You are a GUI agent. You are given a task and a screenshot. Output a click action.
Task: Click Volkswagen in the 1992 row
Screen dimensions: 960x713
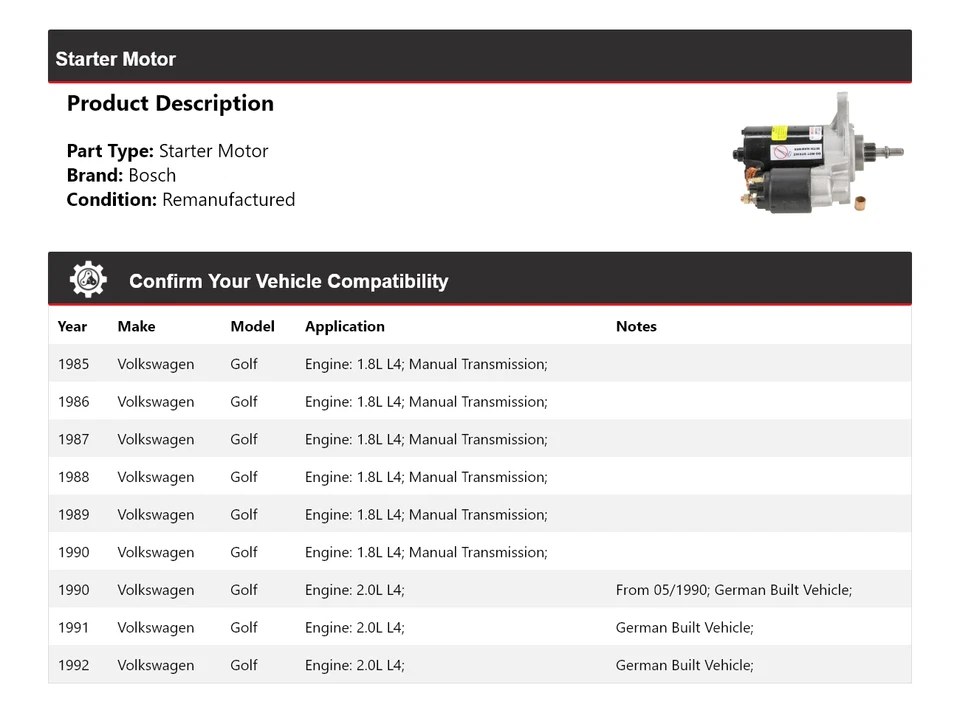156,666
